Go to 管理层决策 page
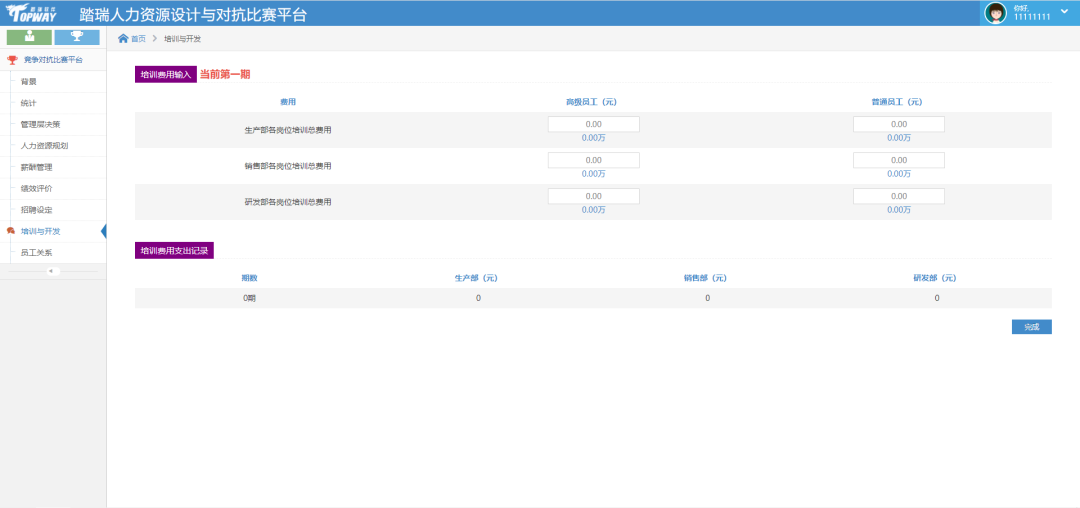The width and height of the screenshot is (1080, 508). pyautogui.click(x=40, y=124)
